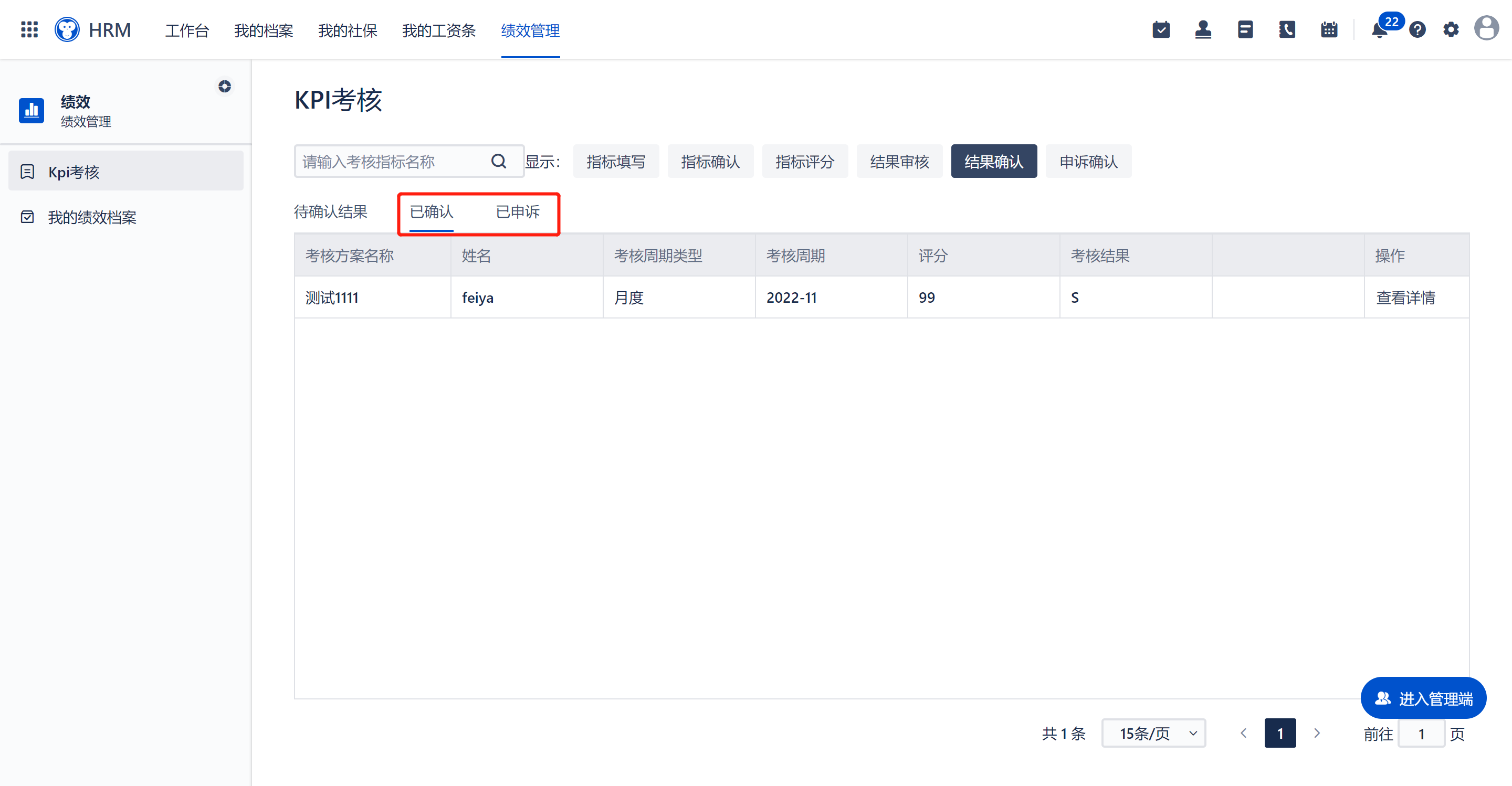Click the 考核方案名称 column header
The height and width of the screenshot is (786, 1512).
[373, 256]
